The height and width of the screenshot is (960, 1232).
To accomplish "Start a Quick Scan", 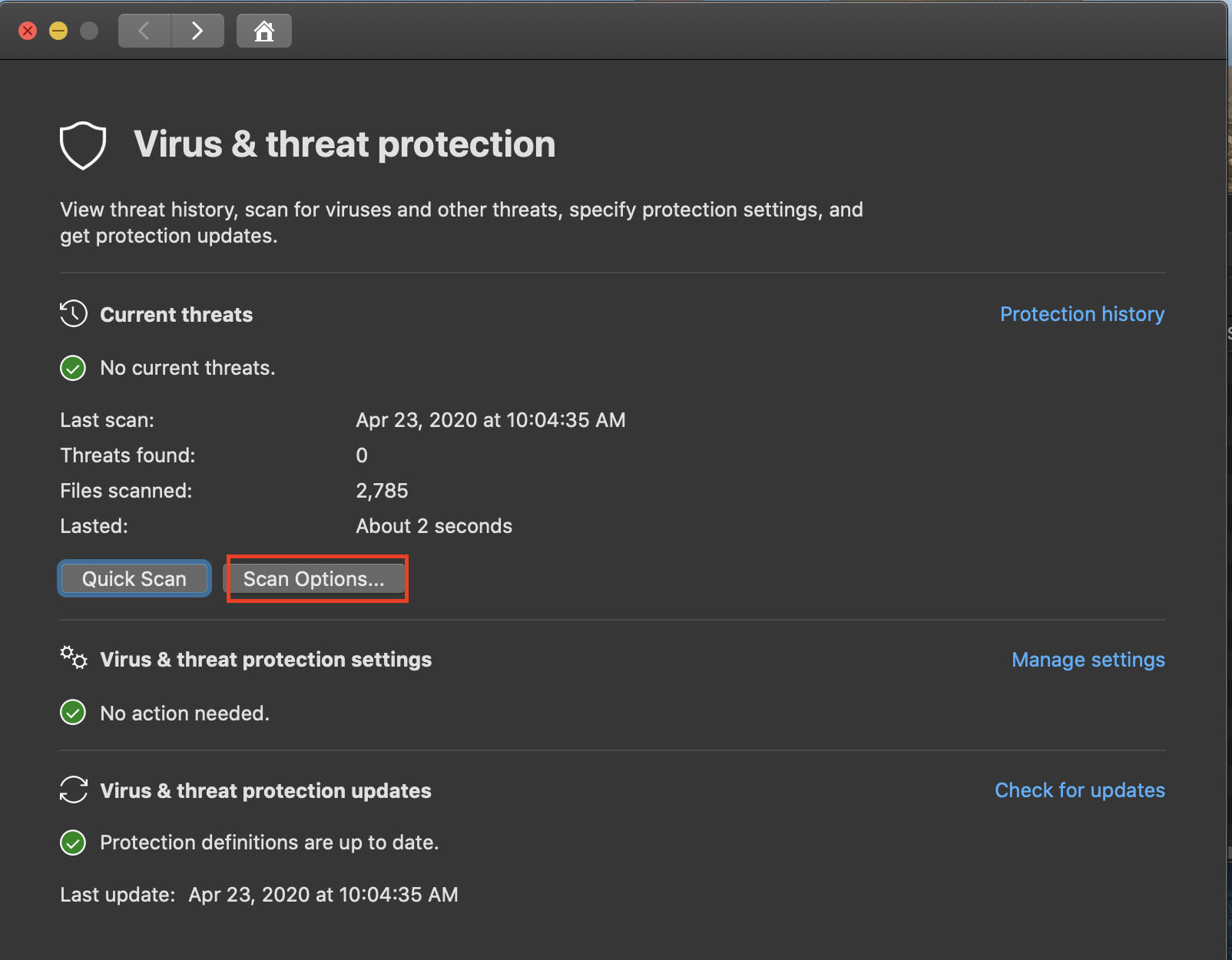I will tap(134, 578).
